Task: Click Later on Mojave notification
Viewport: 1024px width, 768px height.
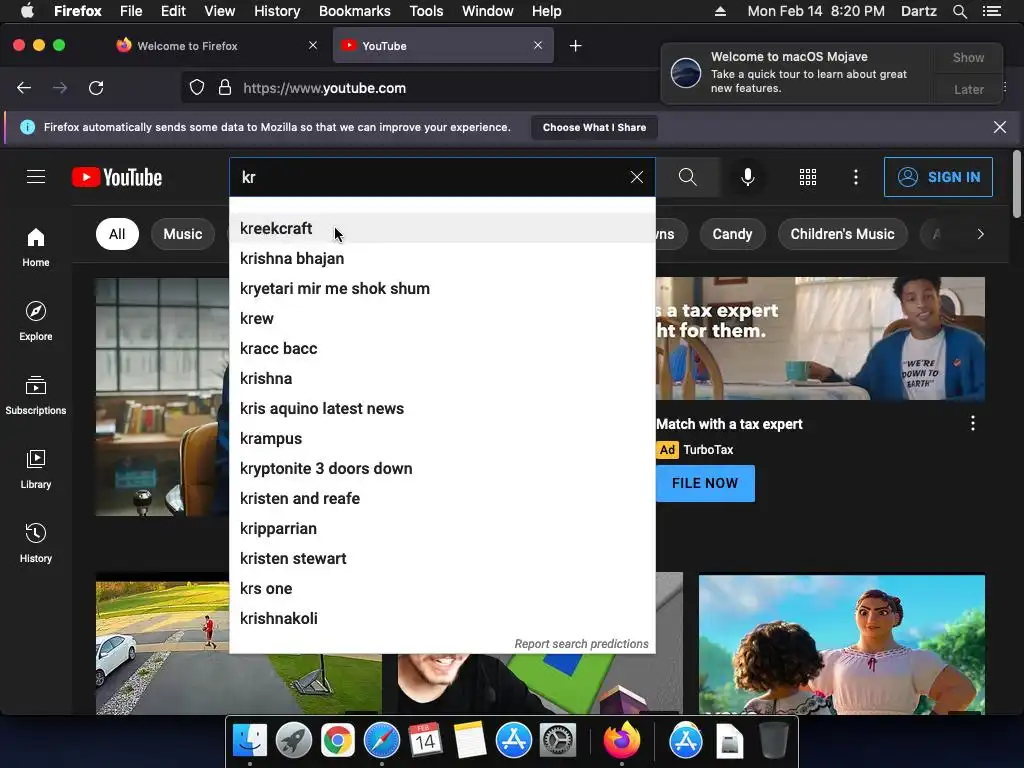Action: pyautogui.click(x=968, y=89)
